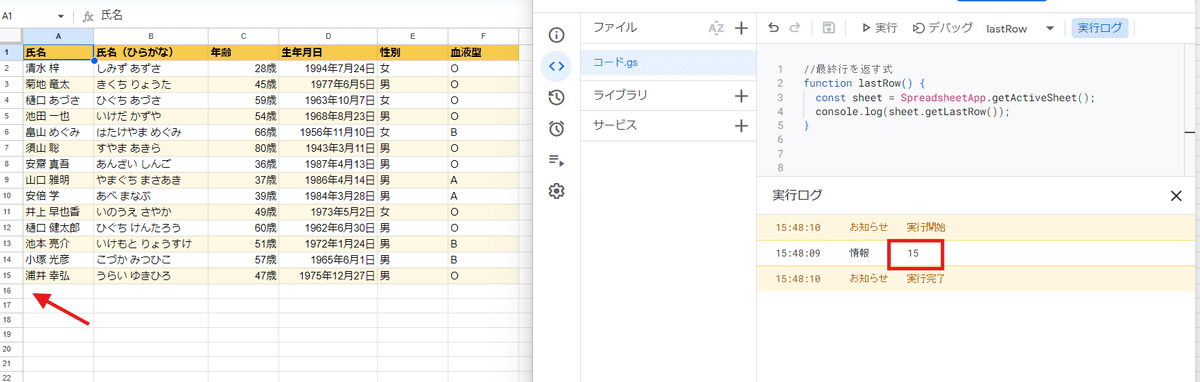
Task: Open the Overview info icon in sidebar
Action: (557, 35)
